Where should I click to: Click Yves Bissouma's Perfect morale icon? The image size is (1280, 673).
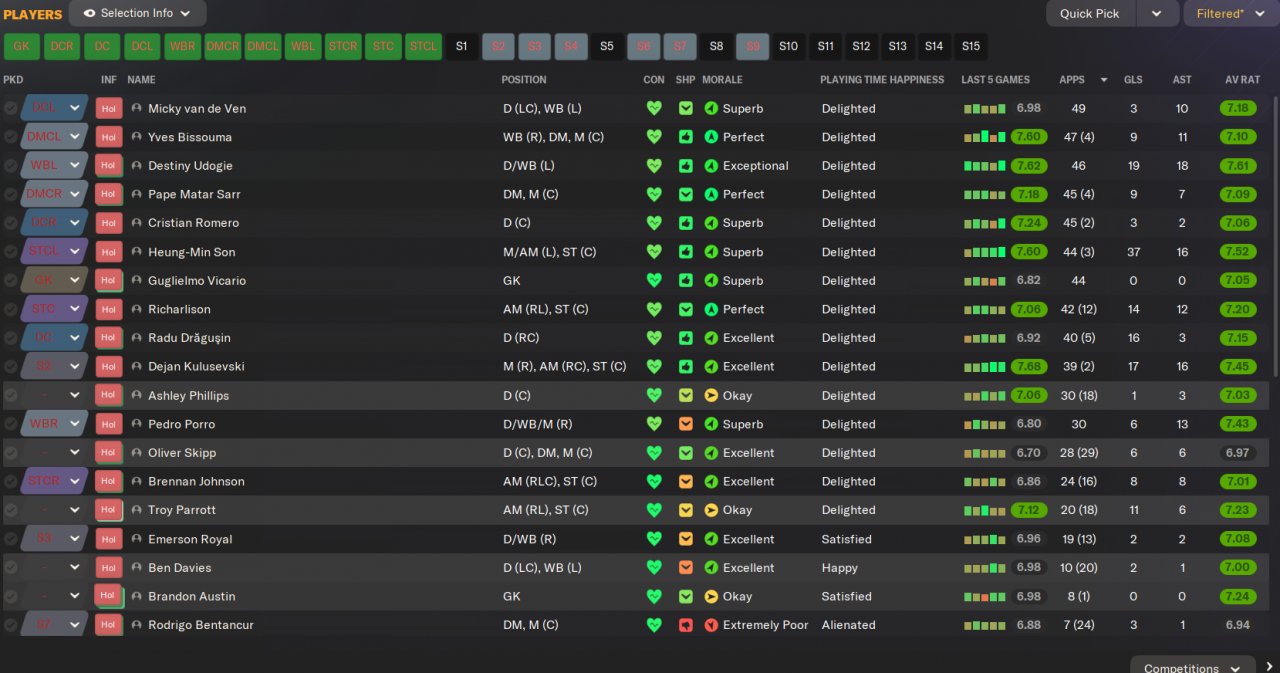pyautogui.click(x=711, y=137)
